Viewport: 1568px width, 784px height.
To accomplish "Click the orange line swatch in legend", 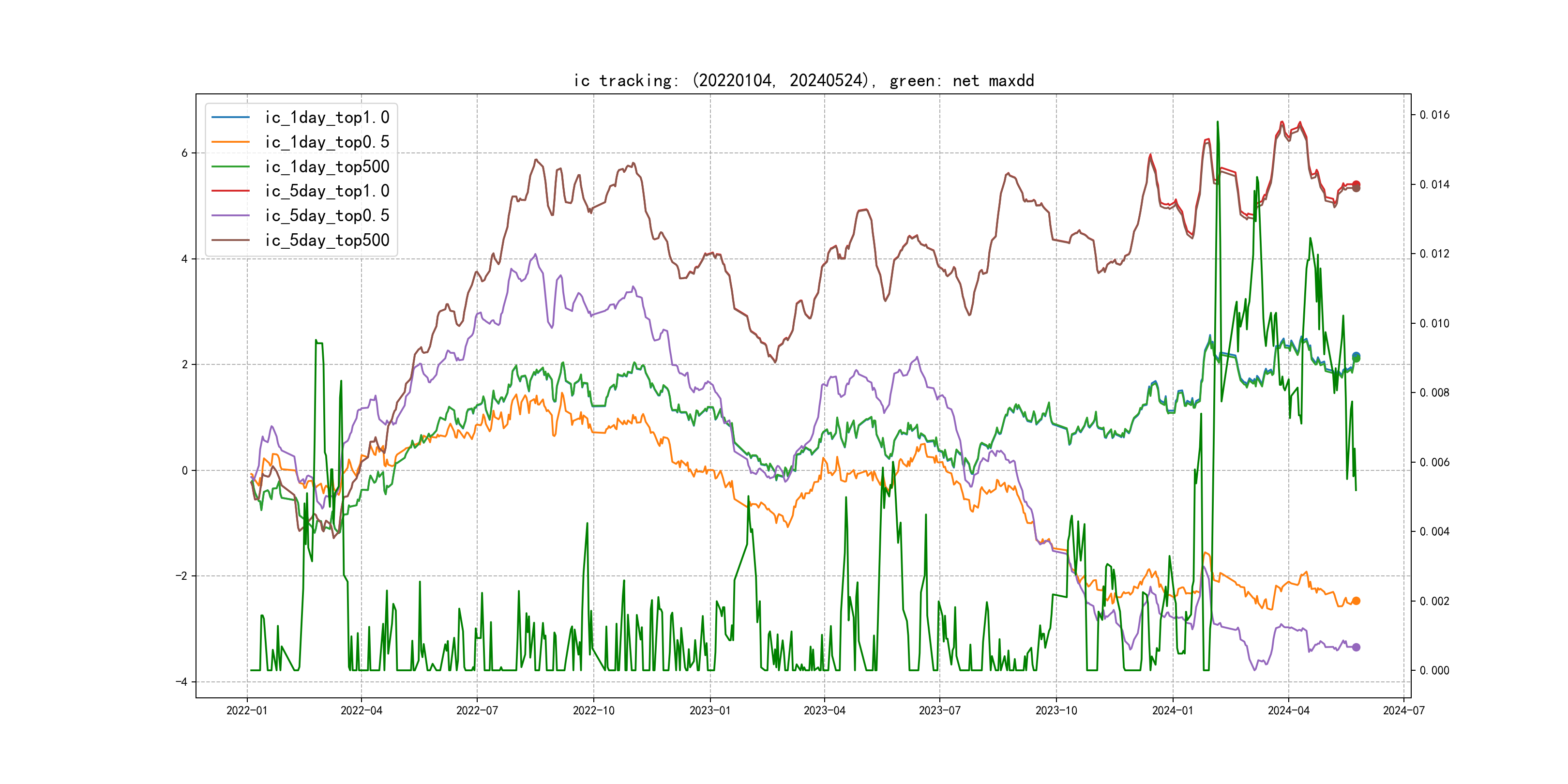I will tap(230, 142).
